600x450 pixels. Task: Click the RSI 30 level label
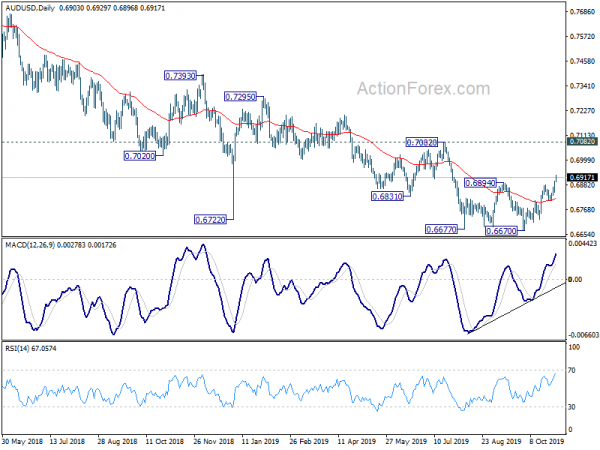tap(572, 407)
